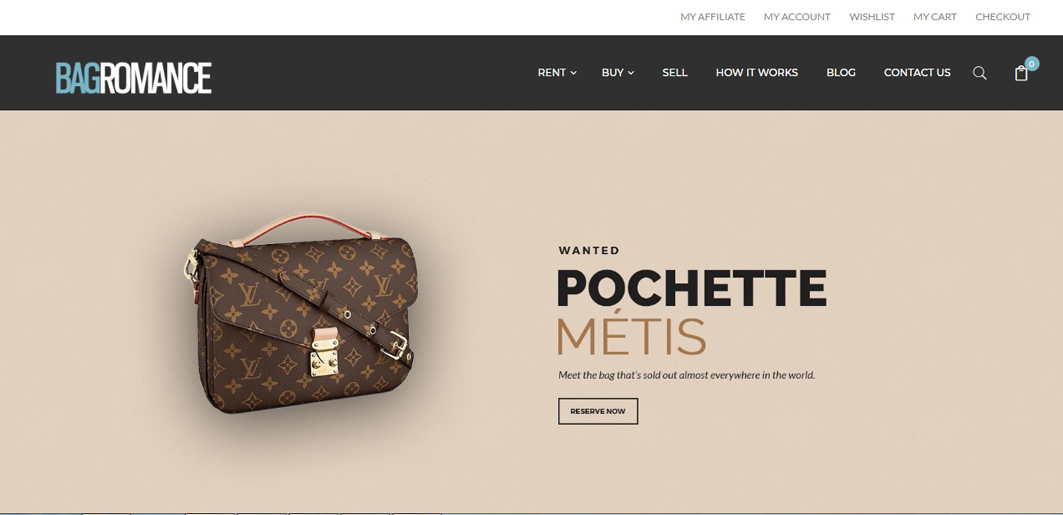View the WISHLIST link
Image resolution: width=1063 pixels, height=515 pixels.
[x=872, y=17]
